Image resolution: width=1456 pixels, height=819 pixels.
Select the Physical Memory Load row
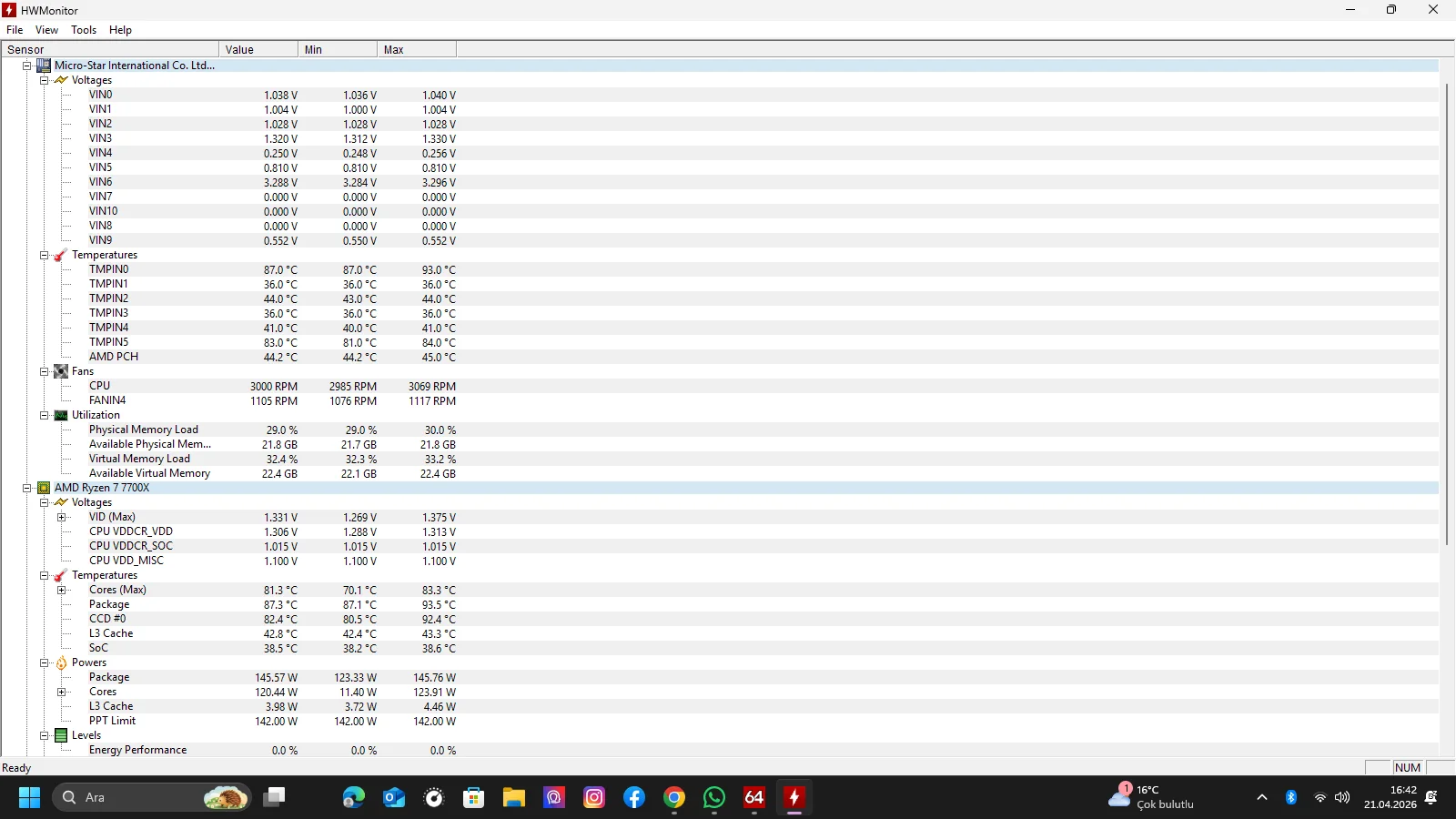[x=720, y=430]
